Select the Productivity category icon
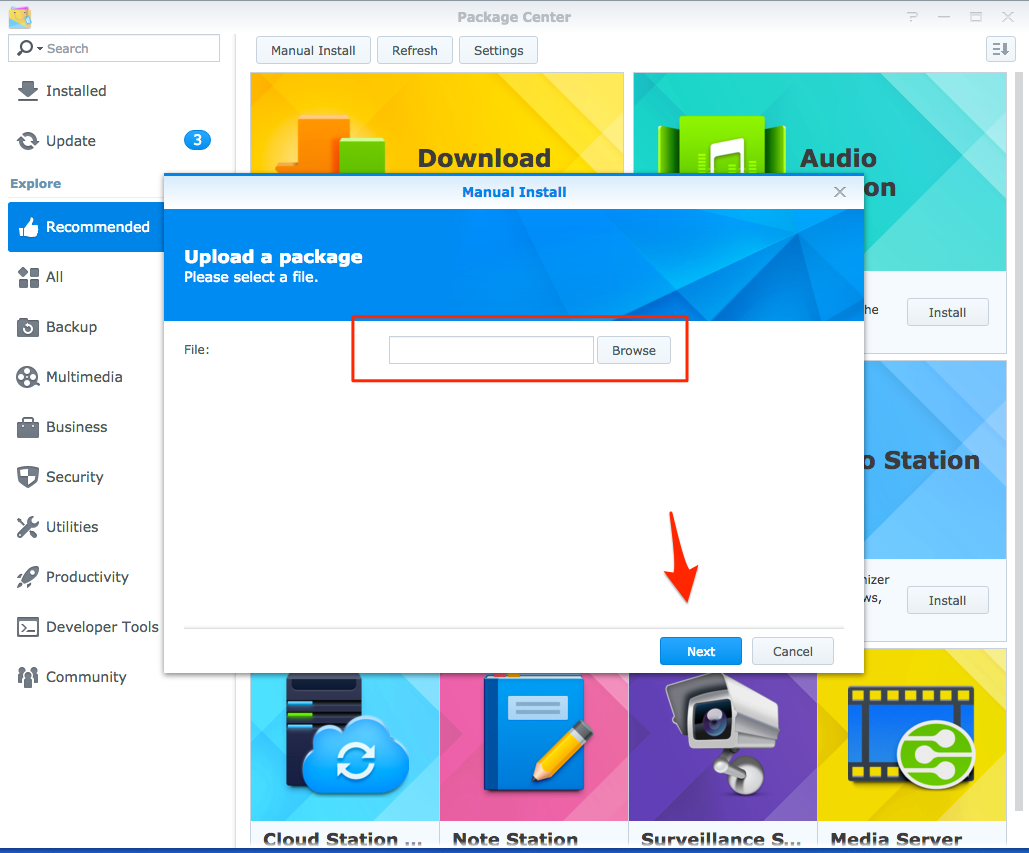 tap(30, 577)
